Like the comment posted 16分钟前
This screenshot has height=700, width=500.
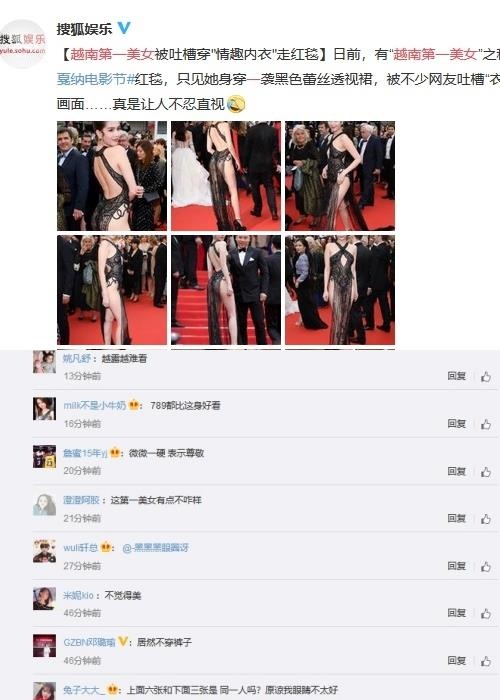pos(486,424)
